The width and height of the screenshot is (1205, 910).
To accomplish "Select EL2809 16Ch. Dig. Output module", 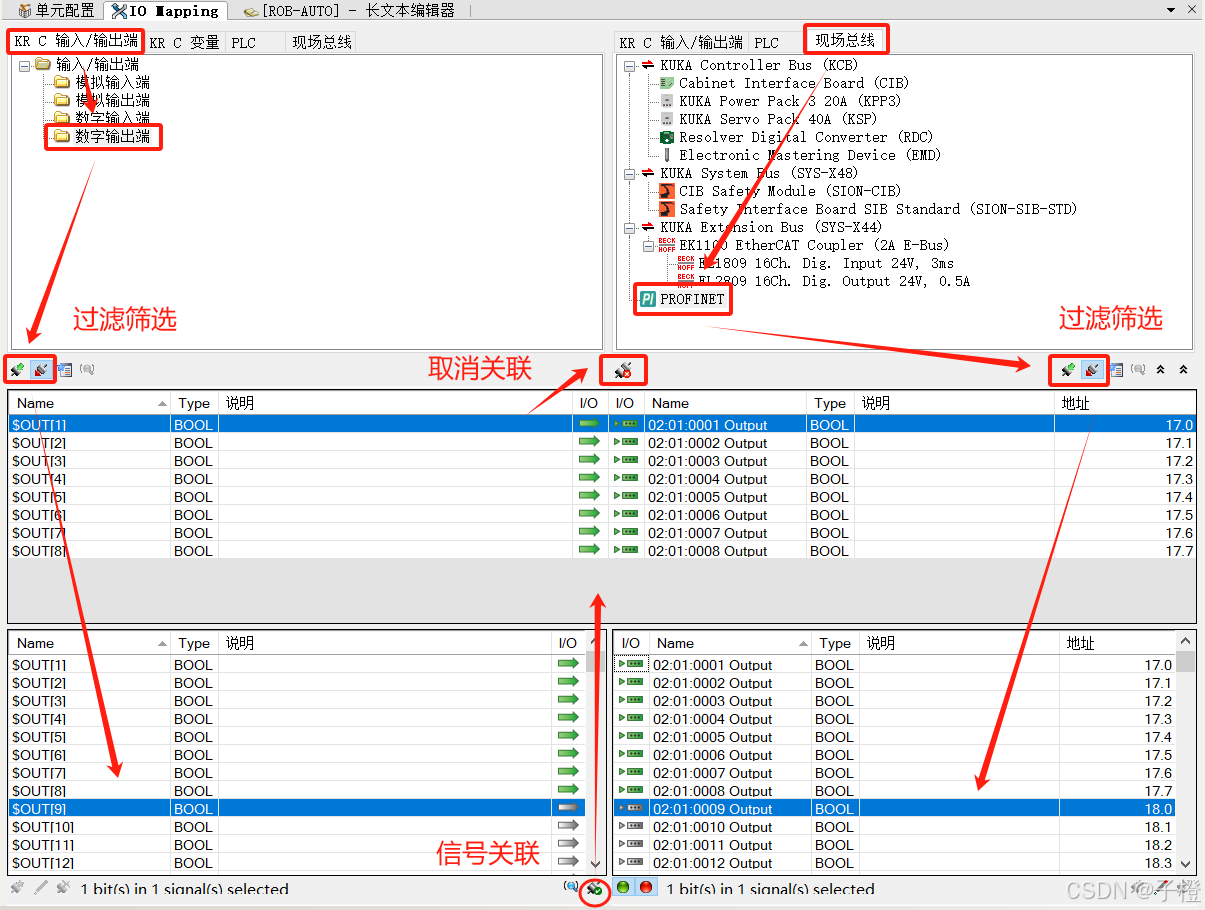I will coord(834,281).
